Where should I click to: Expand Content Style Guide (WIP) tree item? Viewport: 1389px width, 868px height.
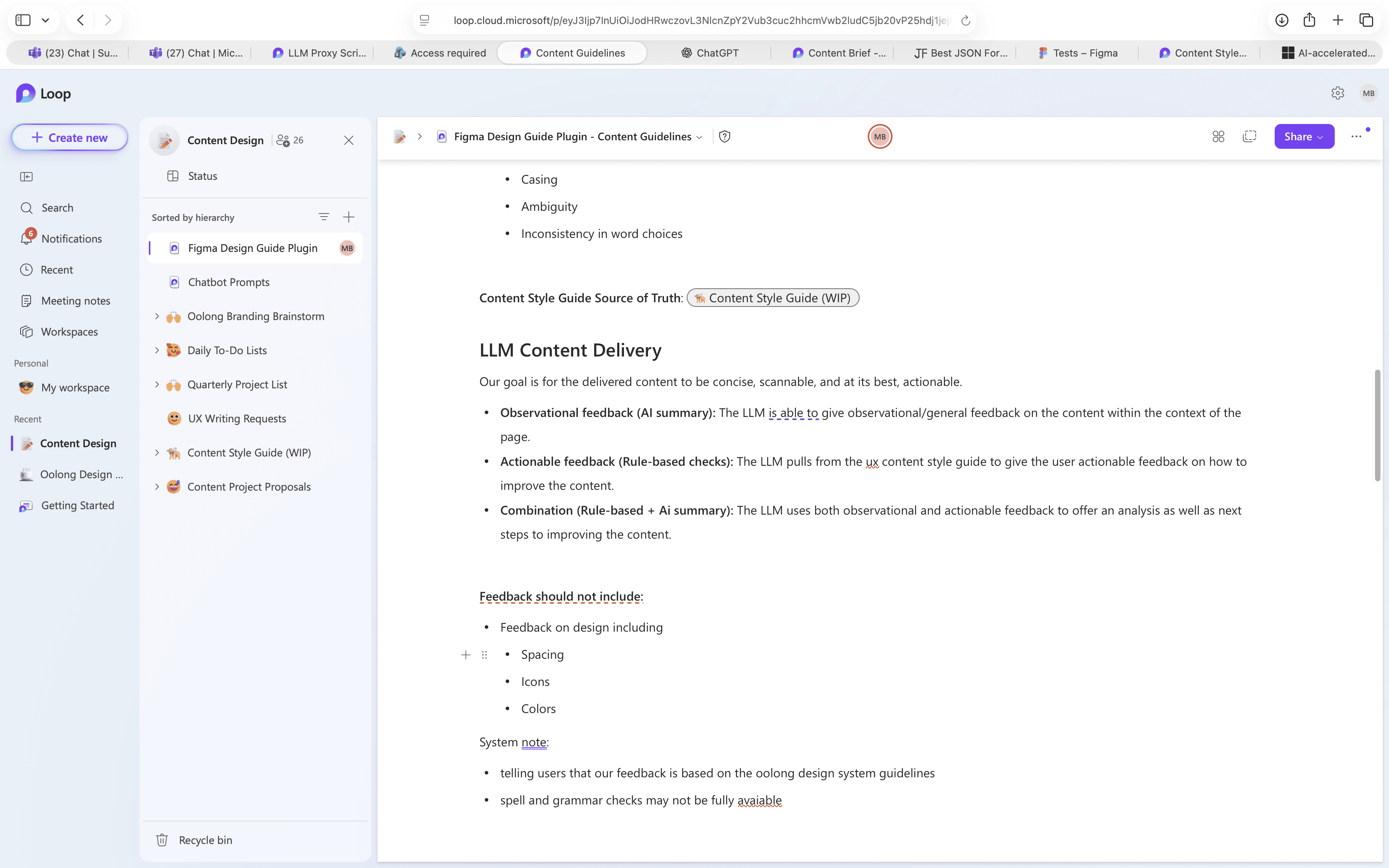[157, 453]
